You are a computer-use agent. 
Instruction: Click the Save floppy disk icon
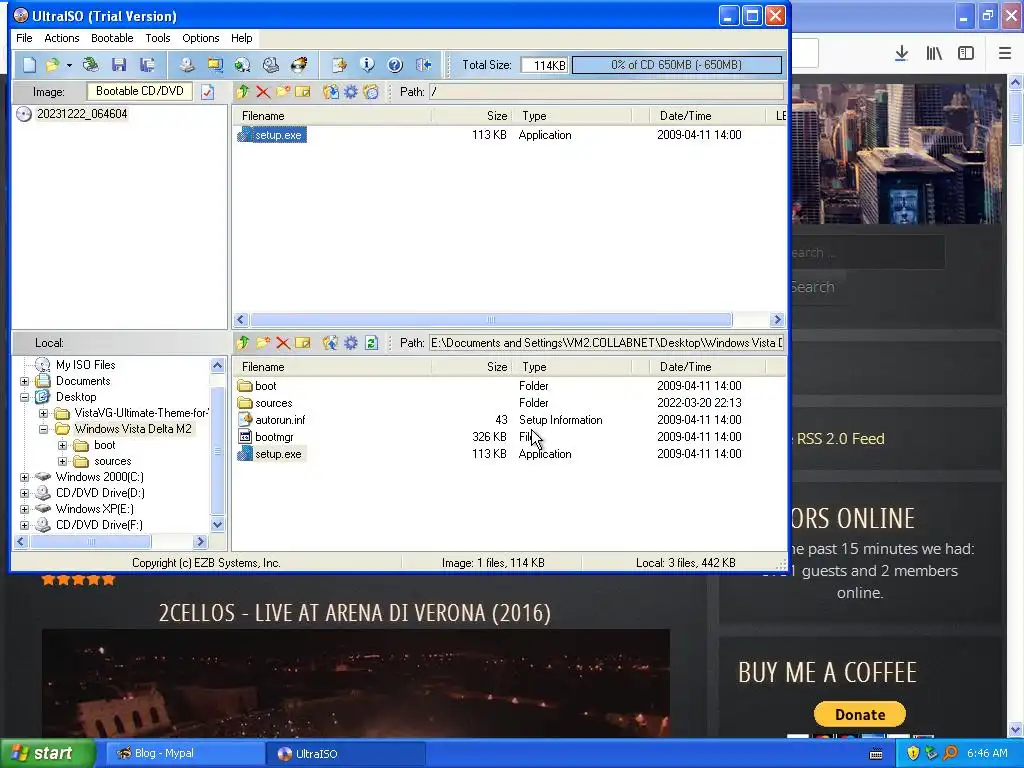tap(119, 65)
